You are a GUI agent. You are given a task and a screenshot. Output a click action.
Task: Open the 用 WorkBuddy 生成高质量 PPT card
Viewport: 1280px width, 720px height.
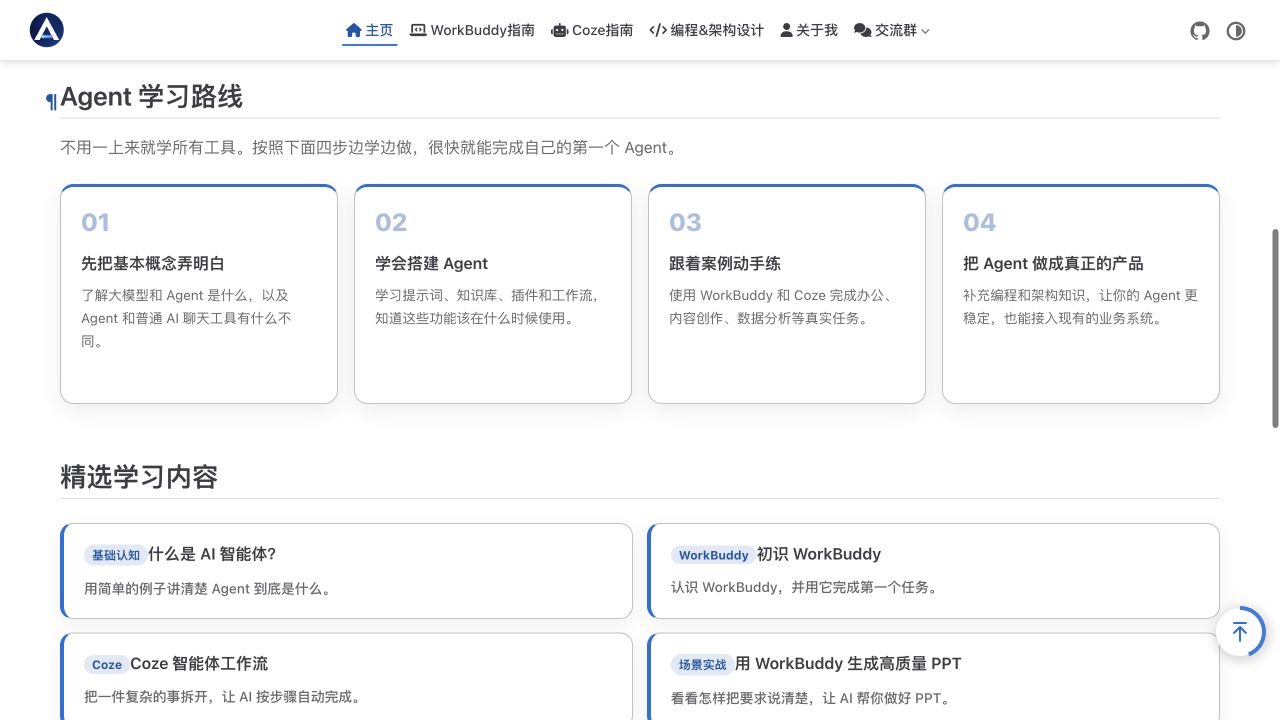pos(933,676)
